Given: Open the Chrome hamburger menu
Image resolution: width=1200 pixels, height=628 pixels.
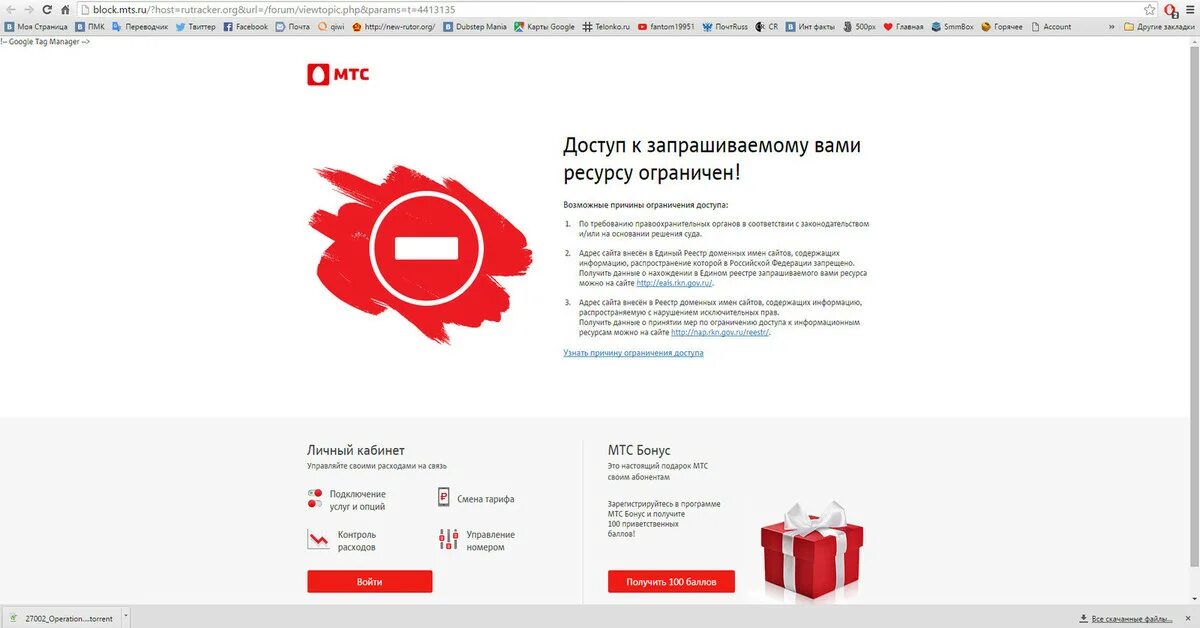Looking at the screenshot, I should coord(1191,9).
